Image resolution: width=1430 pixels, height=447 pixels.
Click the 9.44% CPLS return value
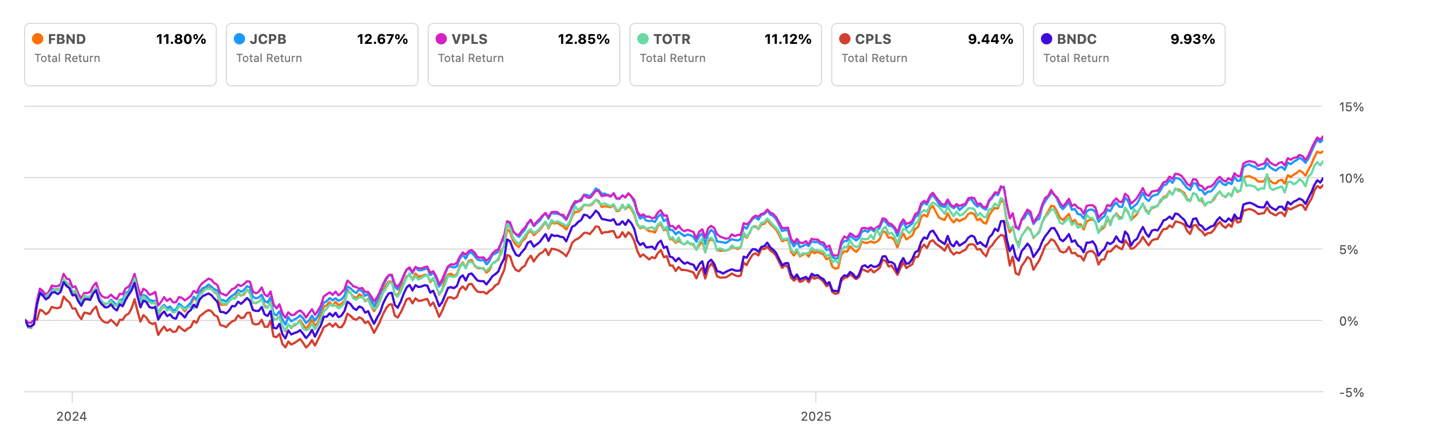991,39
